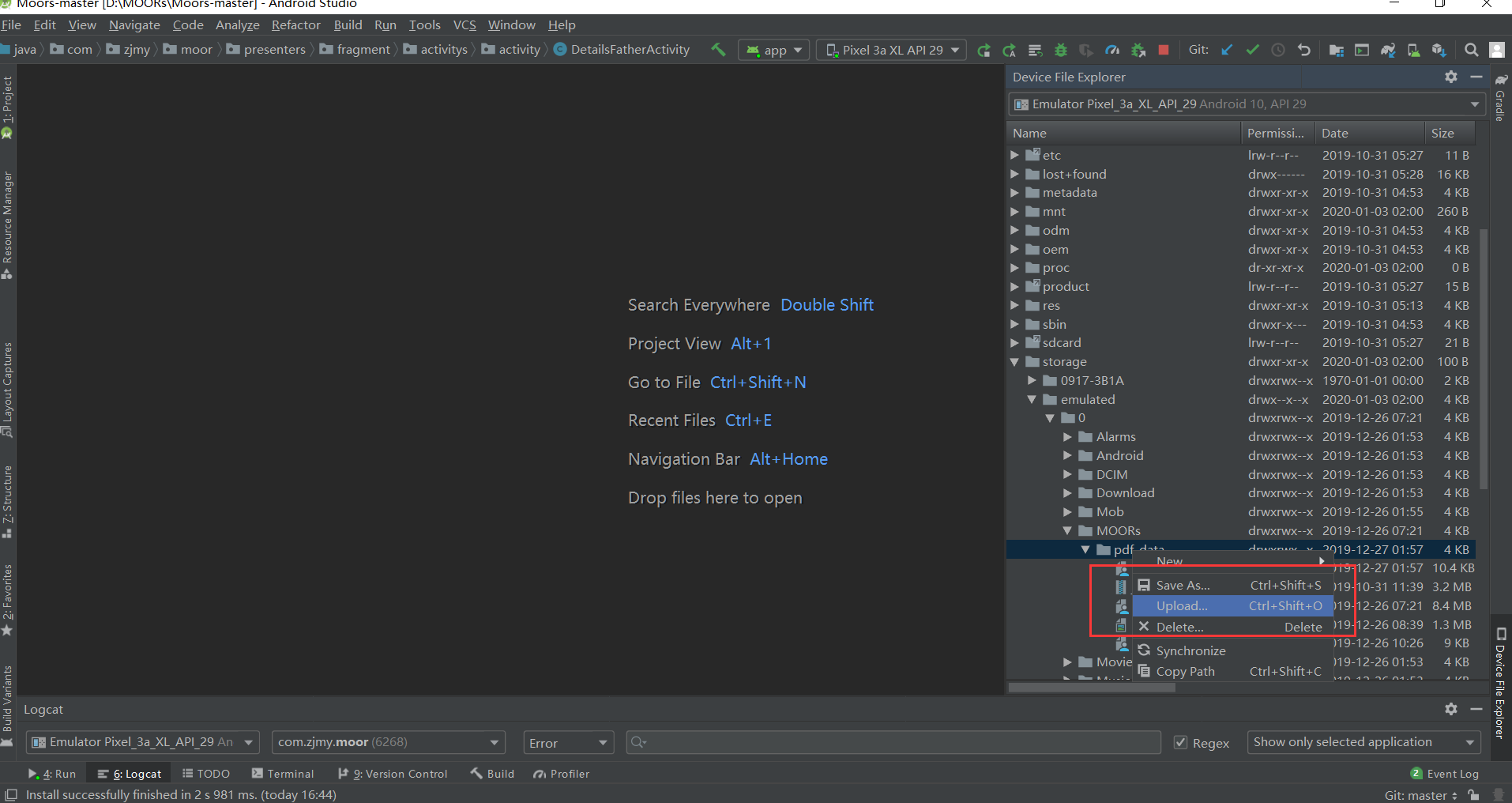Viewport: 1512px width, 803px height.
Task: Open the Resource Manager side tab
Action: tap(8, 225)
